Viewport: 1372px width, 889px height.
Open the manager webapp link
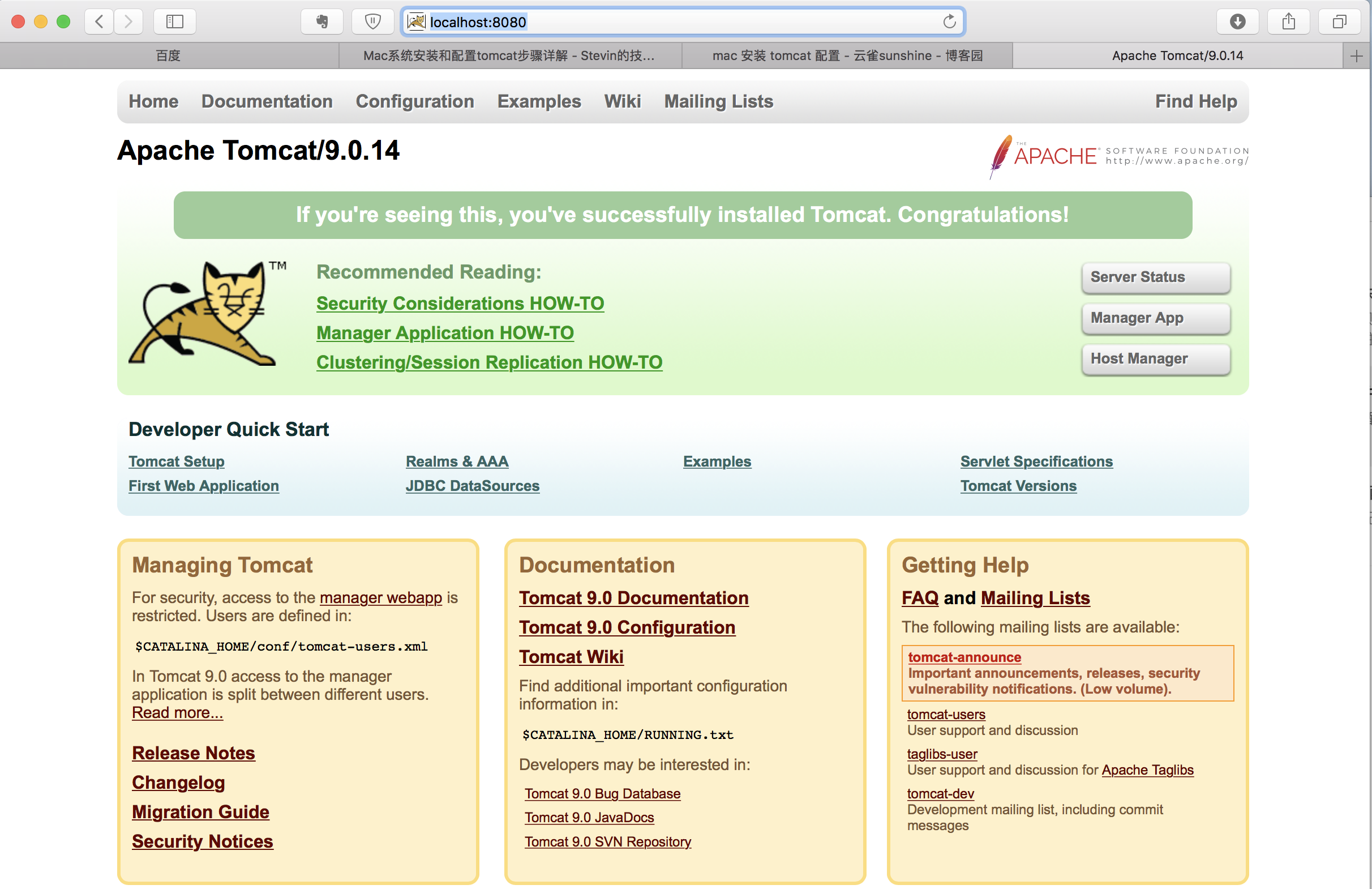point(381,598)
